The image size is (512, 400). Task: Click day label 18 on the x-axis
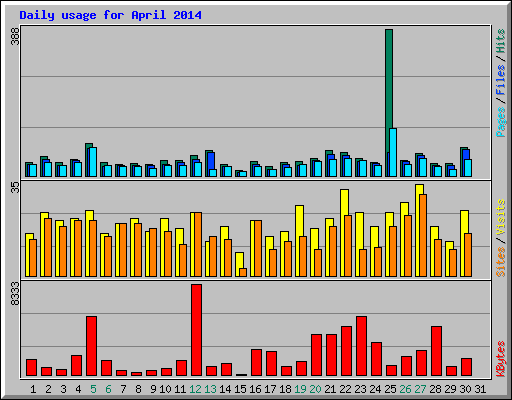pos(285,389)
